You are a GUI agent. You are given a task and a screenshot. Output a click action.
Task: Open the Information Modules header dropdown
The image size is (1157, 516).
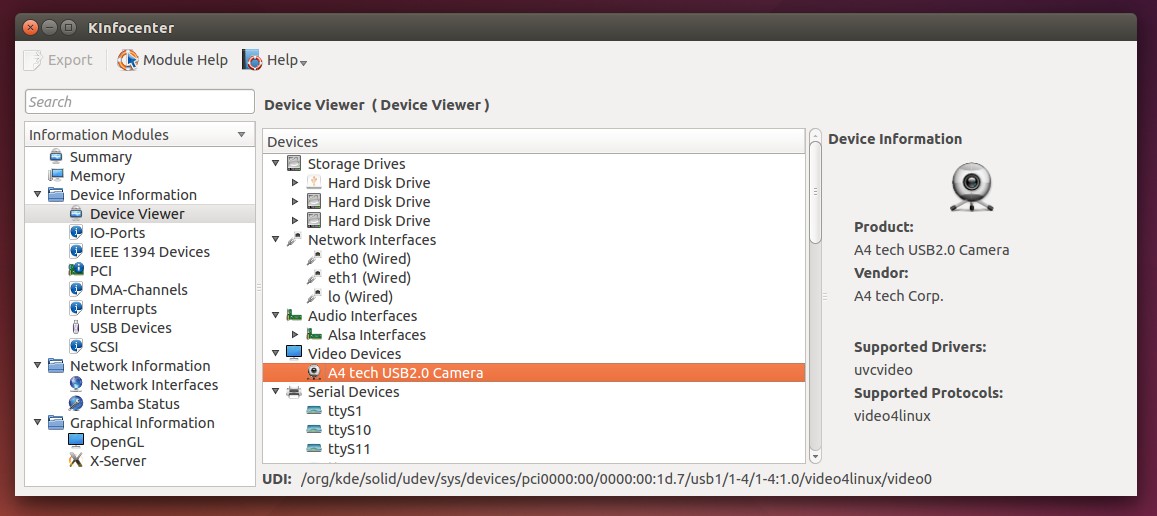pos(241,135)
